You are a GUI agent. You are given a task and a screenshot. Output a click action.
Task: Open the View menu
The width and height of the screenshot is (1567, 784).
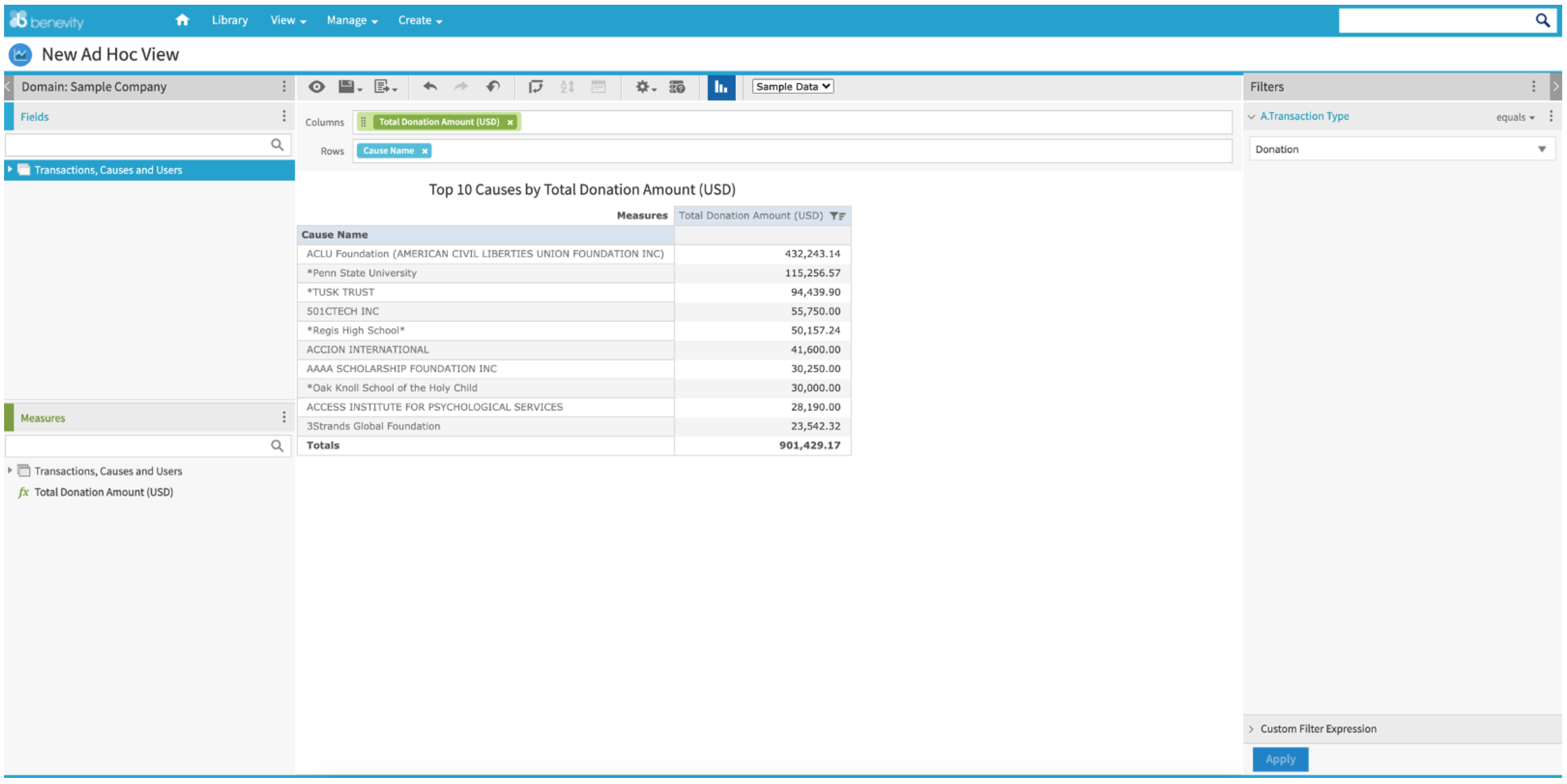[289, 20]
